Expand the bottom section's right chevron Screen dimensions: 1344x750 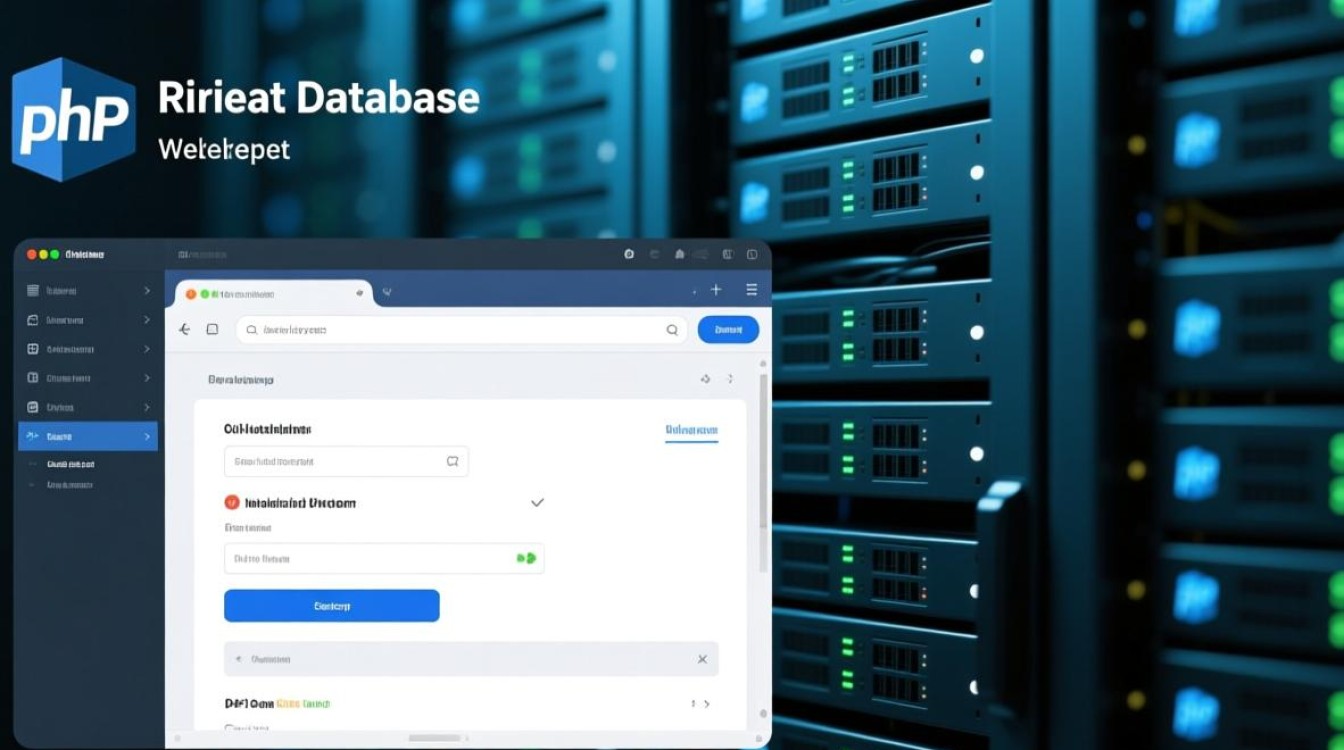point(707,704)
